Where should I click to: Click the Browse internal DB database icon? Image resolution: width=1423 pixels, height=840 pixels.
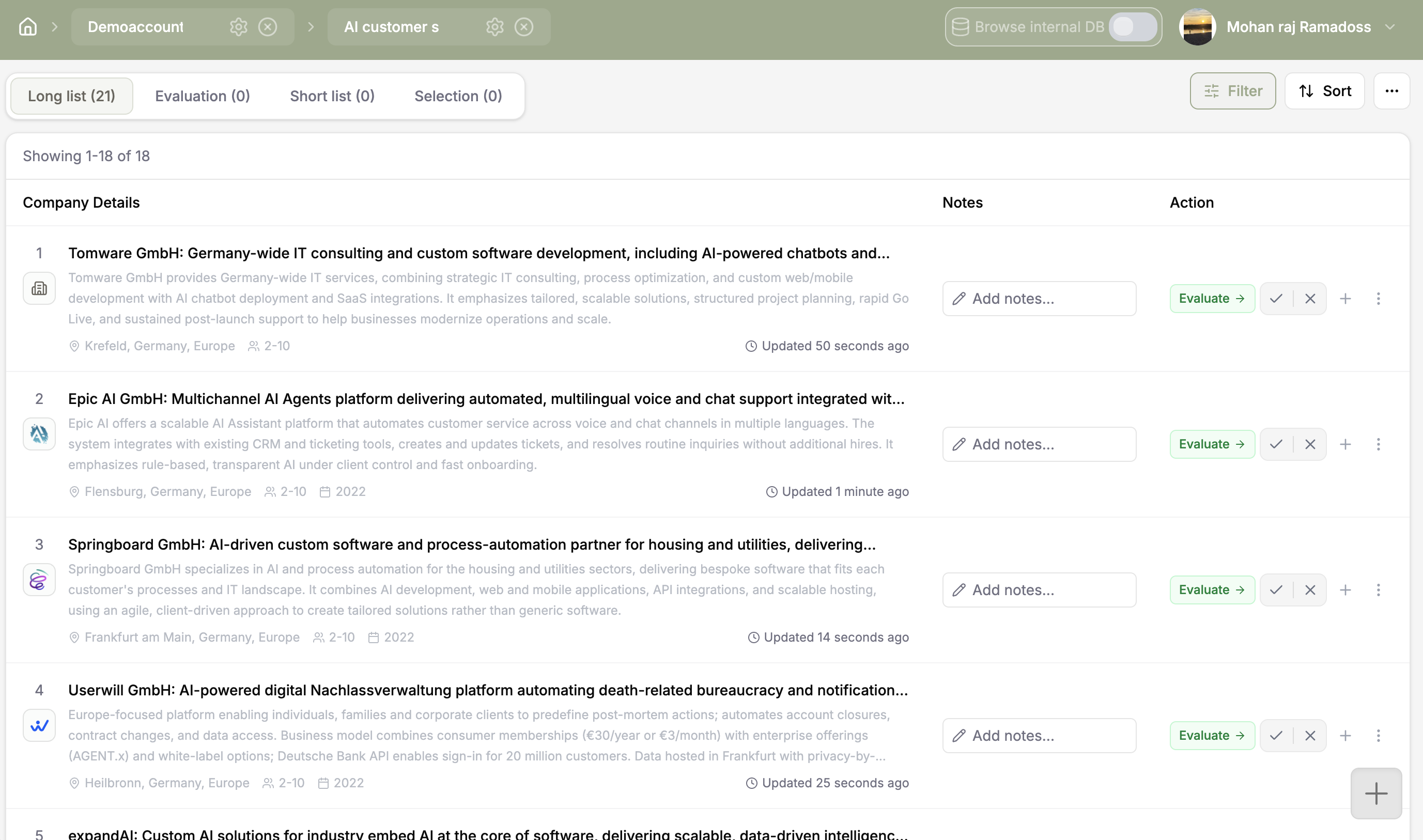960,26
